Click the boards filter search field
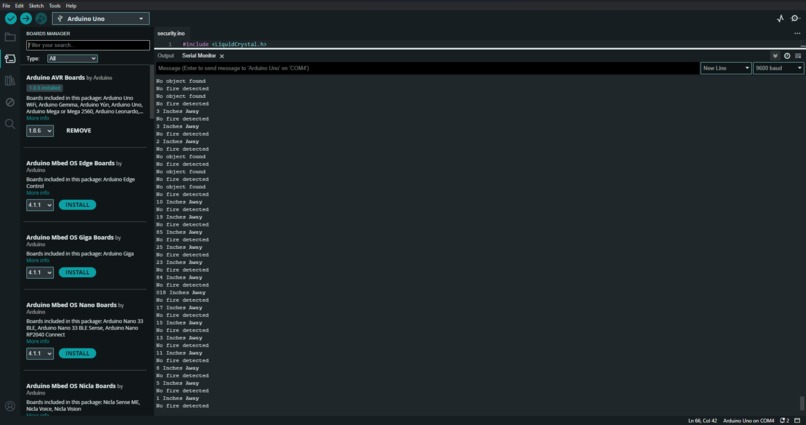The height and width of the screenshot is (425, 806). coord(88,45)
